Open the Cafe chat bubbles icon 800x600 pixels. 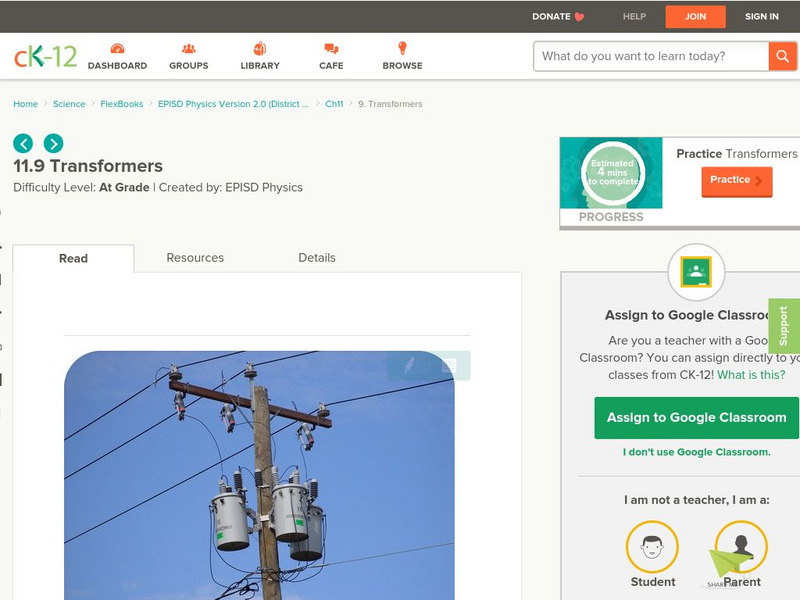331,48
